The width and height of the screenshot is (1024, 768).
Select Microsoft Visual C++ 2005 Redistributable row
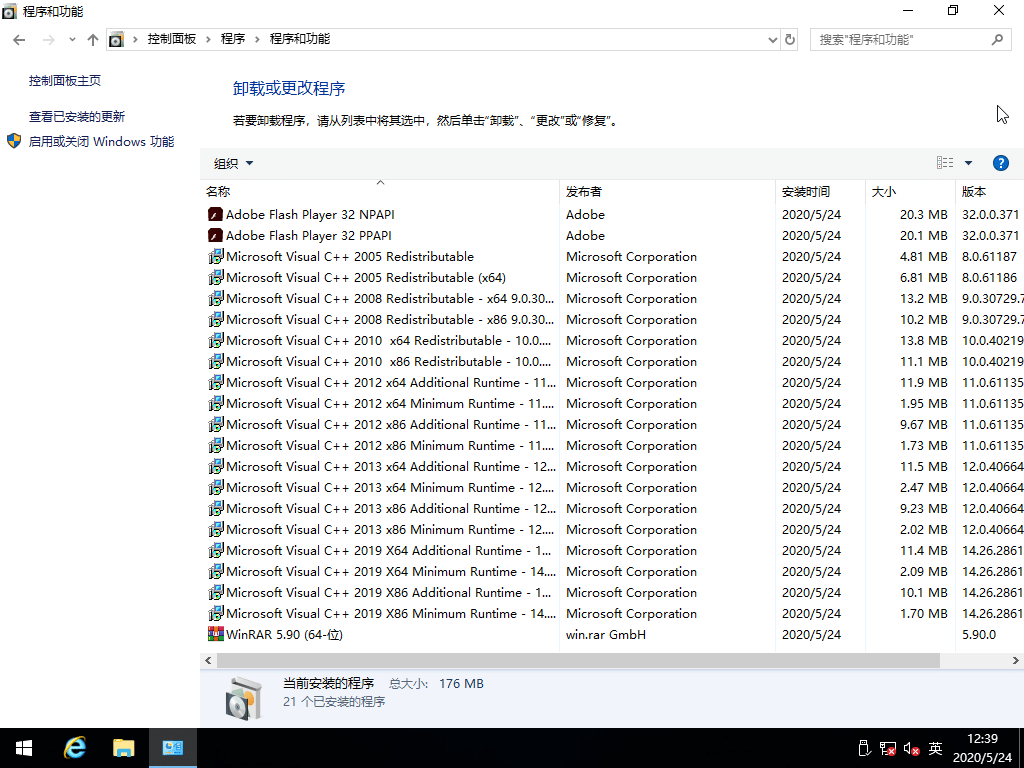(612, 257)
